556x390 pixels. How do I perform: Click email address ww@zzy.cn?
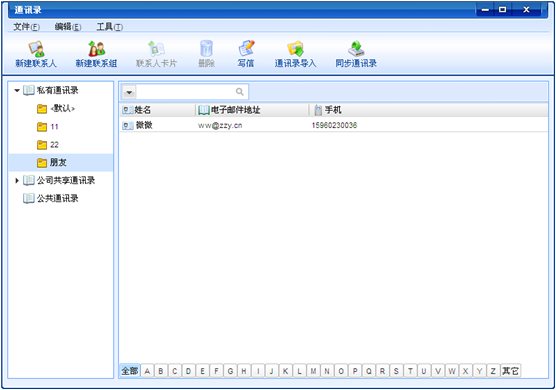[220, 125]
